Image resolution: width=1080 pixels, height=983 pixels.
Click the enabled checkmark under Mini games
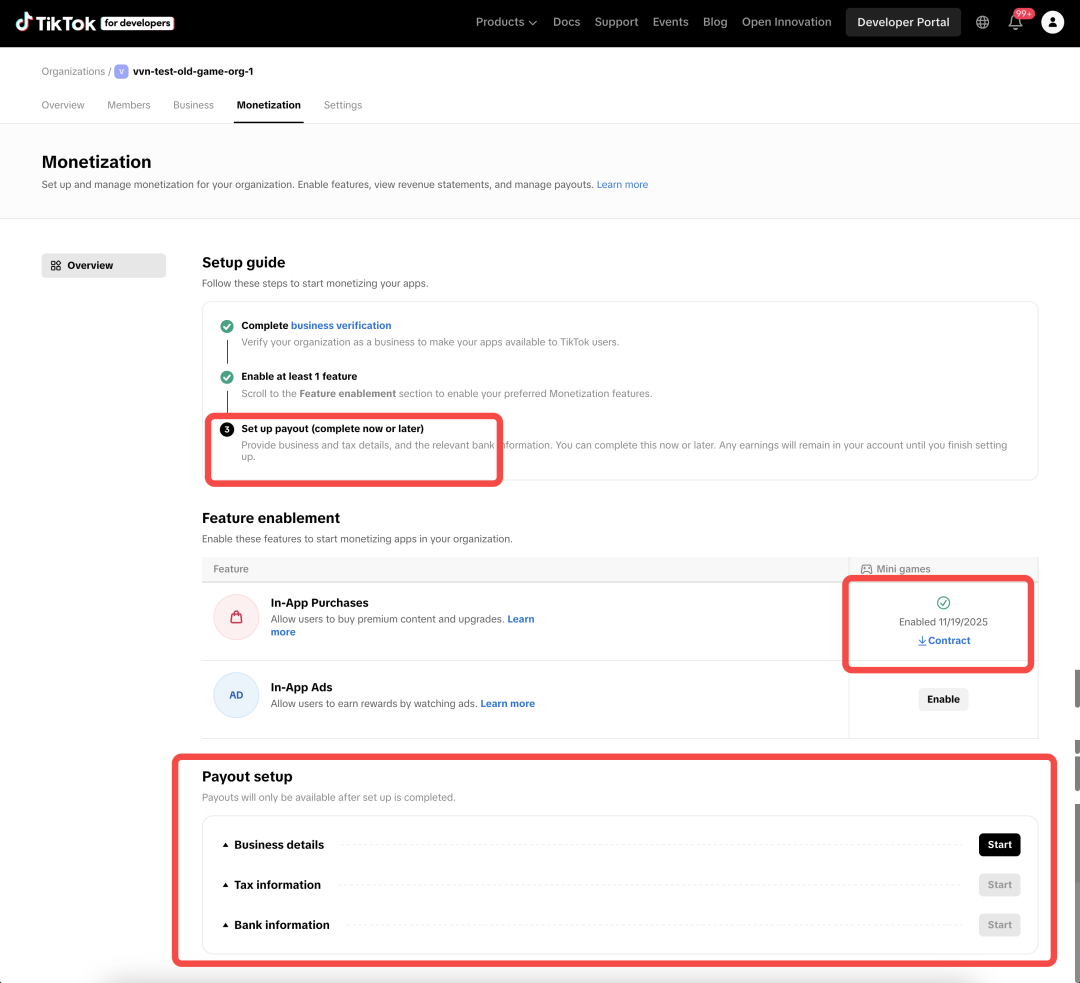[943, 603]
